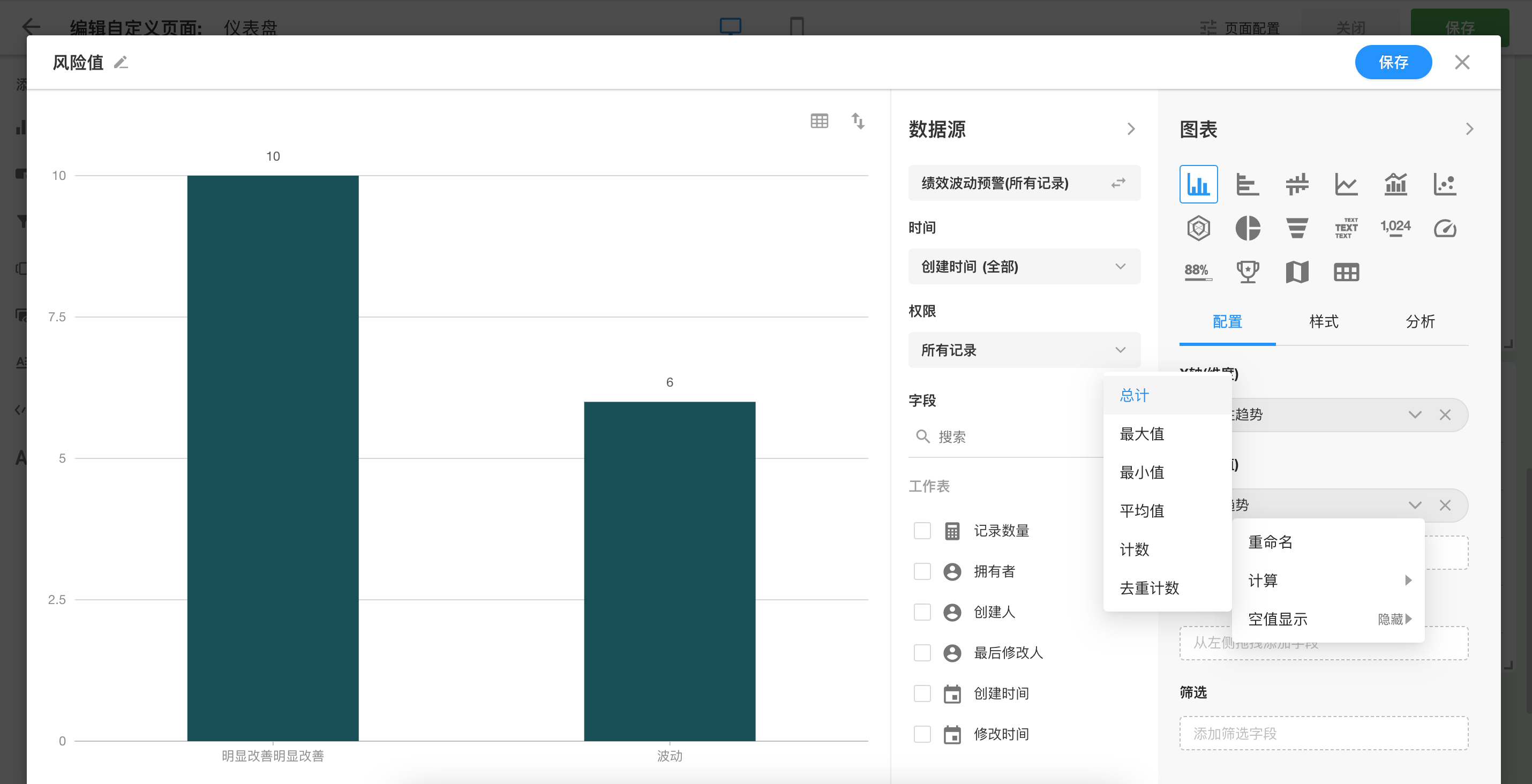Select the 88% progress chart type
Image resolution: width=1532 pixels, height=784 pixels.
(x=1198, y=272)
